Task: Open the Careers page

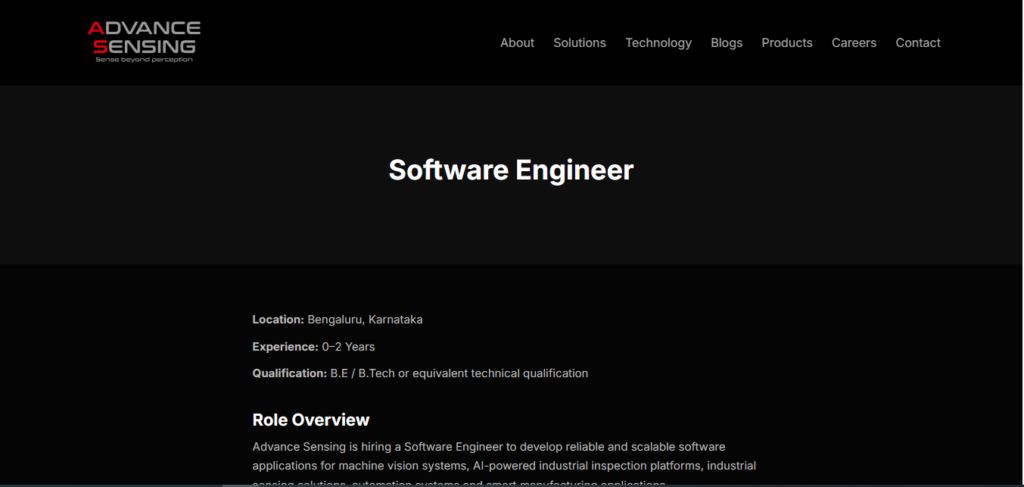Action: (854, 42)
